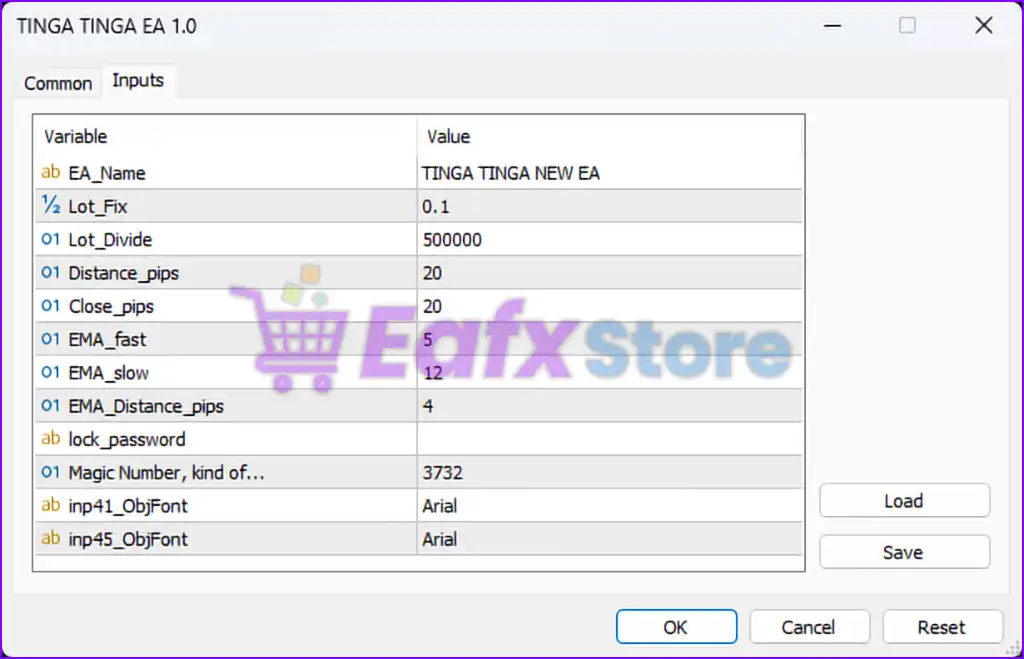Image resolution: width=1024 pixels, height=659 pixels.
Task: Click the integer type icon beside EMA_fast
Action: tap(50, 339)
